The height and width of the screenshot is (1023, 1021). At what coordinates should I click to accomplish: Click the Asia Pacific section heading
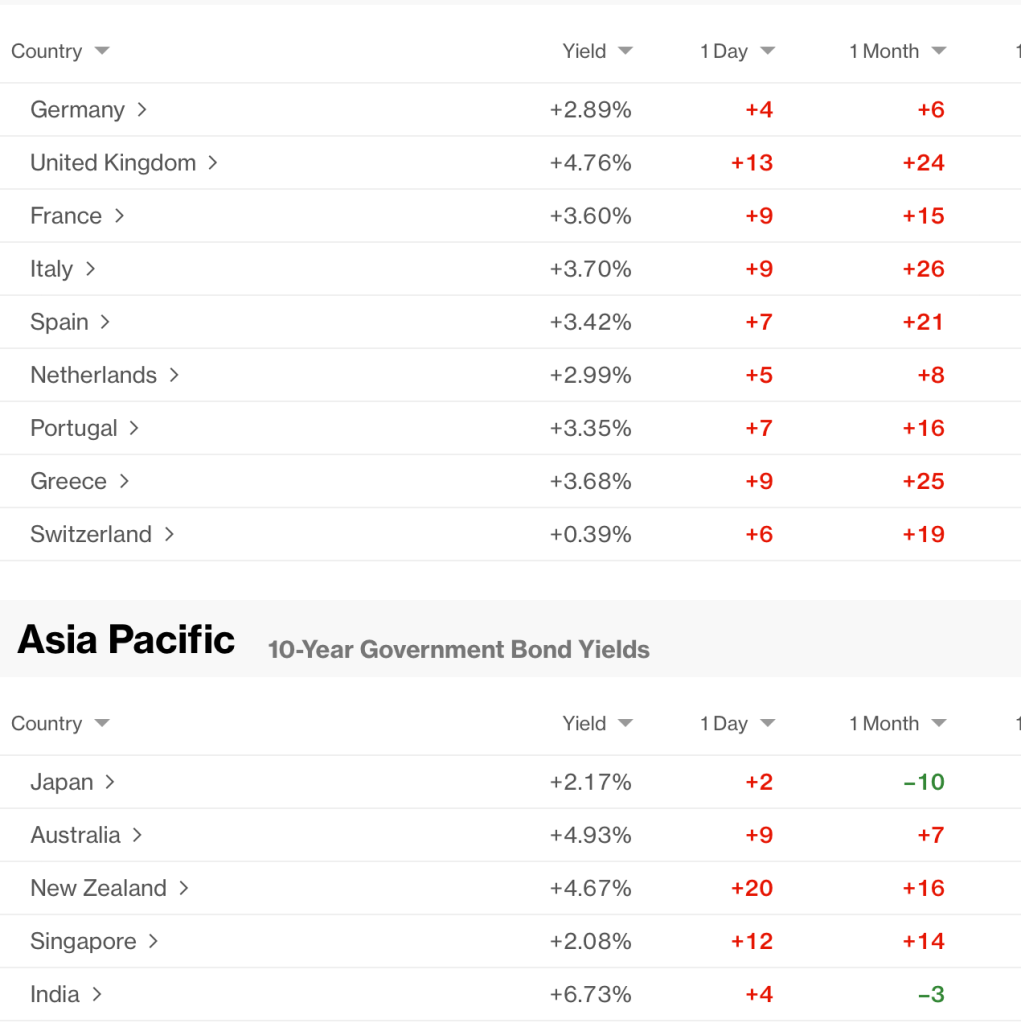(127, 640)
